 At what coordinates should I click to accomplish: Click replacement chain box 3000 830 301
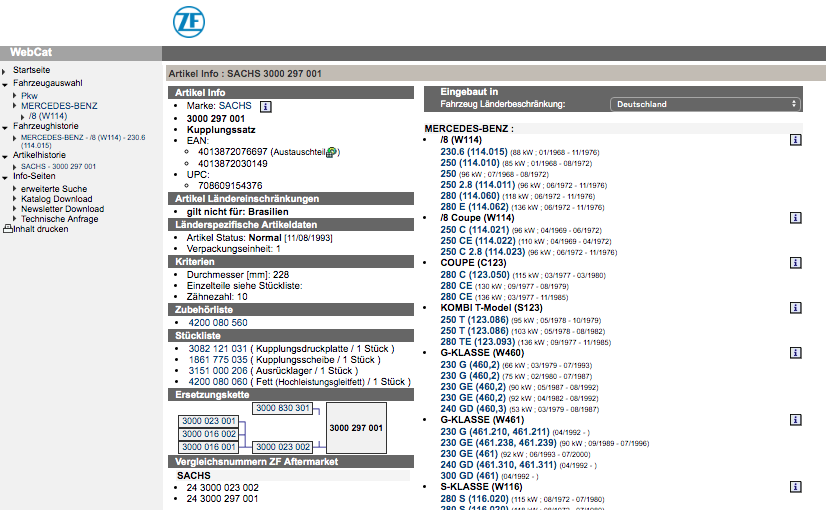tap(282, 408)
